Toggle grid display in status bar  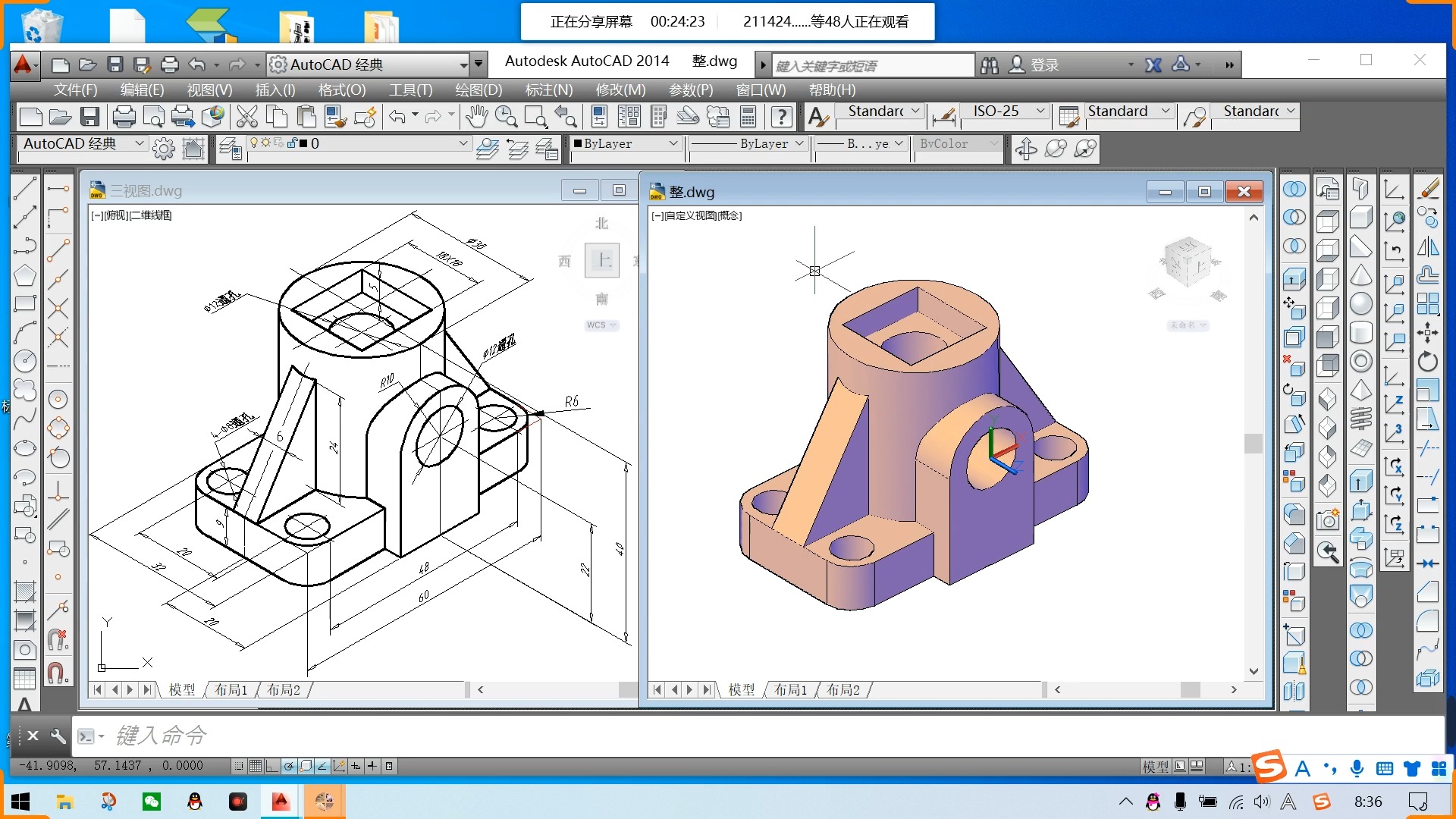coord(256,766)
